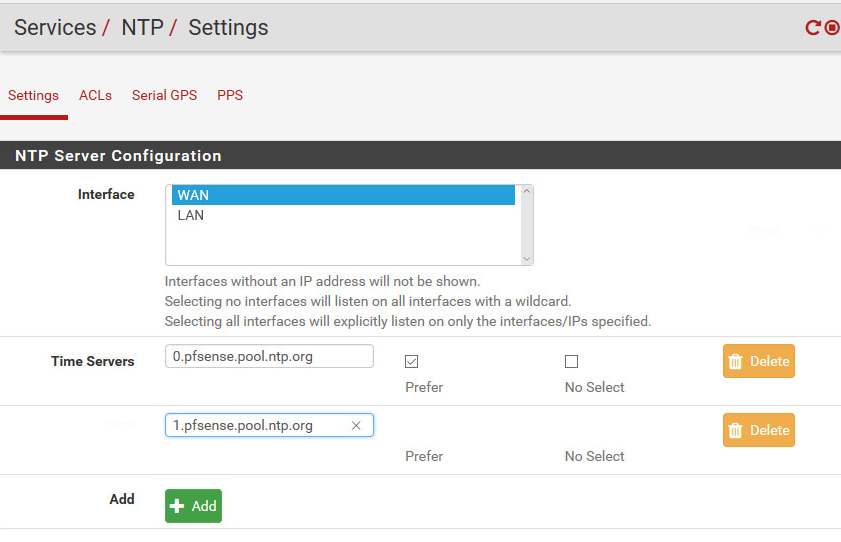Click the Interface list scroll up arrow

tap(527, 191)
